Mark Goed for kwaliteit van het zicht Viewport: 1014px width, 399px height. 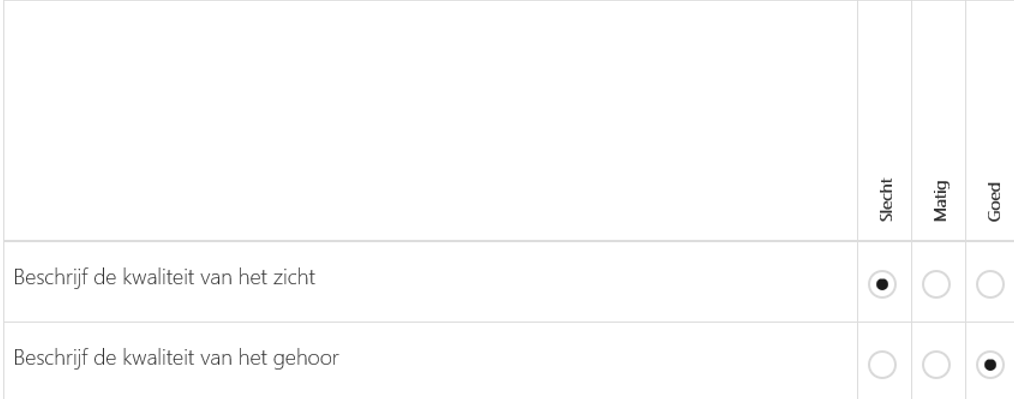pyautogui.click(x=990, y=284)
